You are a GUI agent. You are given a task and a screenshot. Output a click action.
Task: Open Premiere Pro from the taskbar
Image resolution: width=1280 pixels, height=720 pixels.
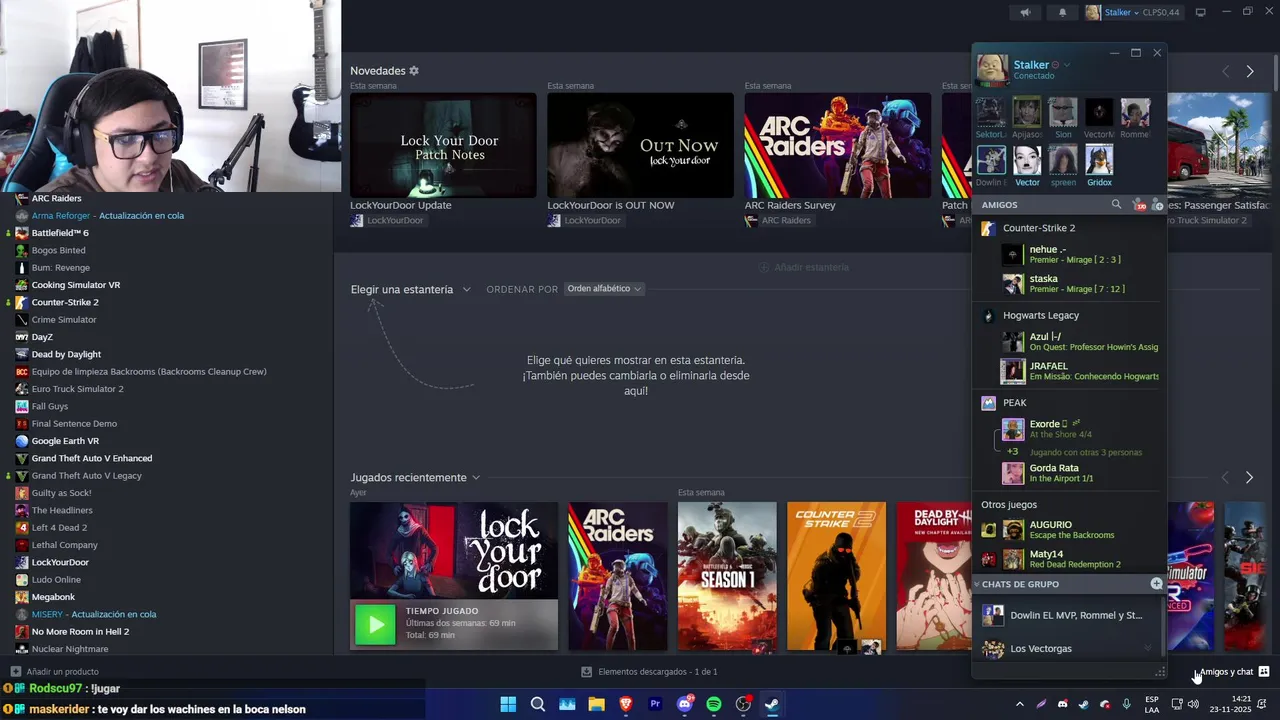tap(655, 704)
